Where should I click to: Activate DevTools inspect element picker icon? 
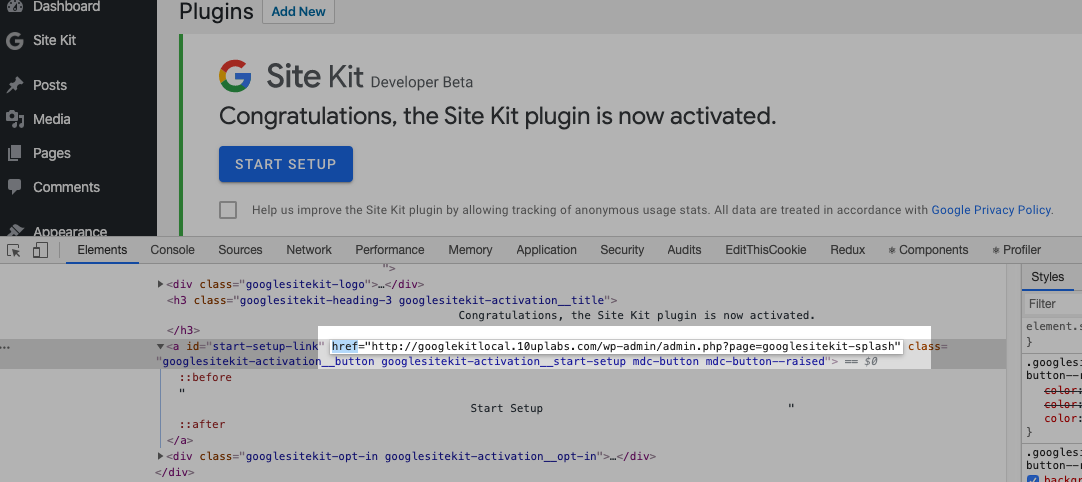[14, 250]
